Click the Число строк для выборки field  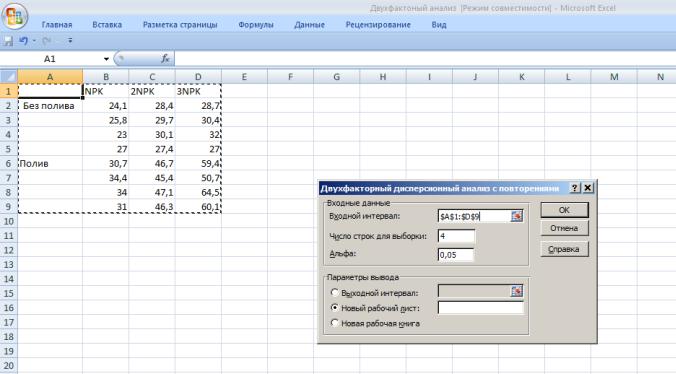(456, 236)
